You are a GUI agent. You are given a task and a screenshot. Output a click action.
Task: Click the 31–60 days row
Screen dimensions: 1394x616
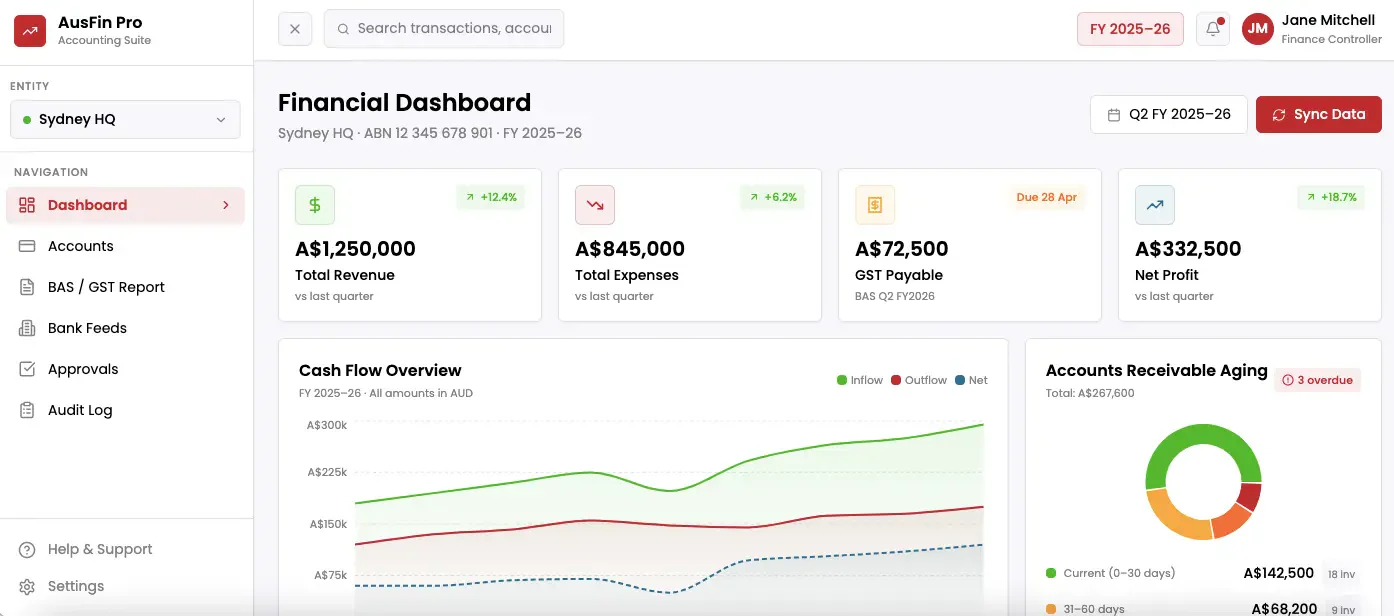click(1203, 608)
